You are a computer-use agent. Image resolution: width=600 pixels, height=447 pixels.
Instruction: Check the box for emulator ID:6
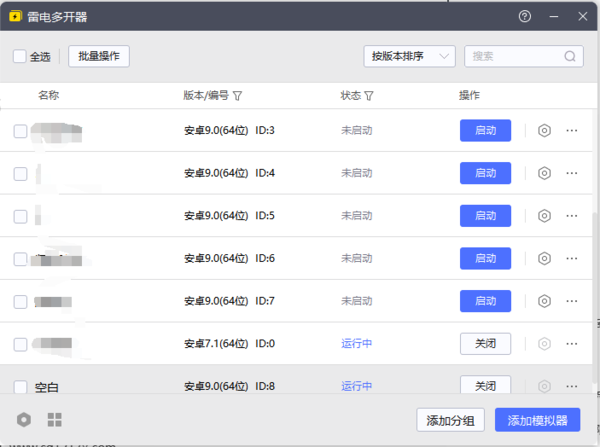pos(20,259)
